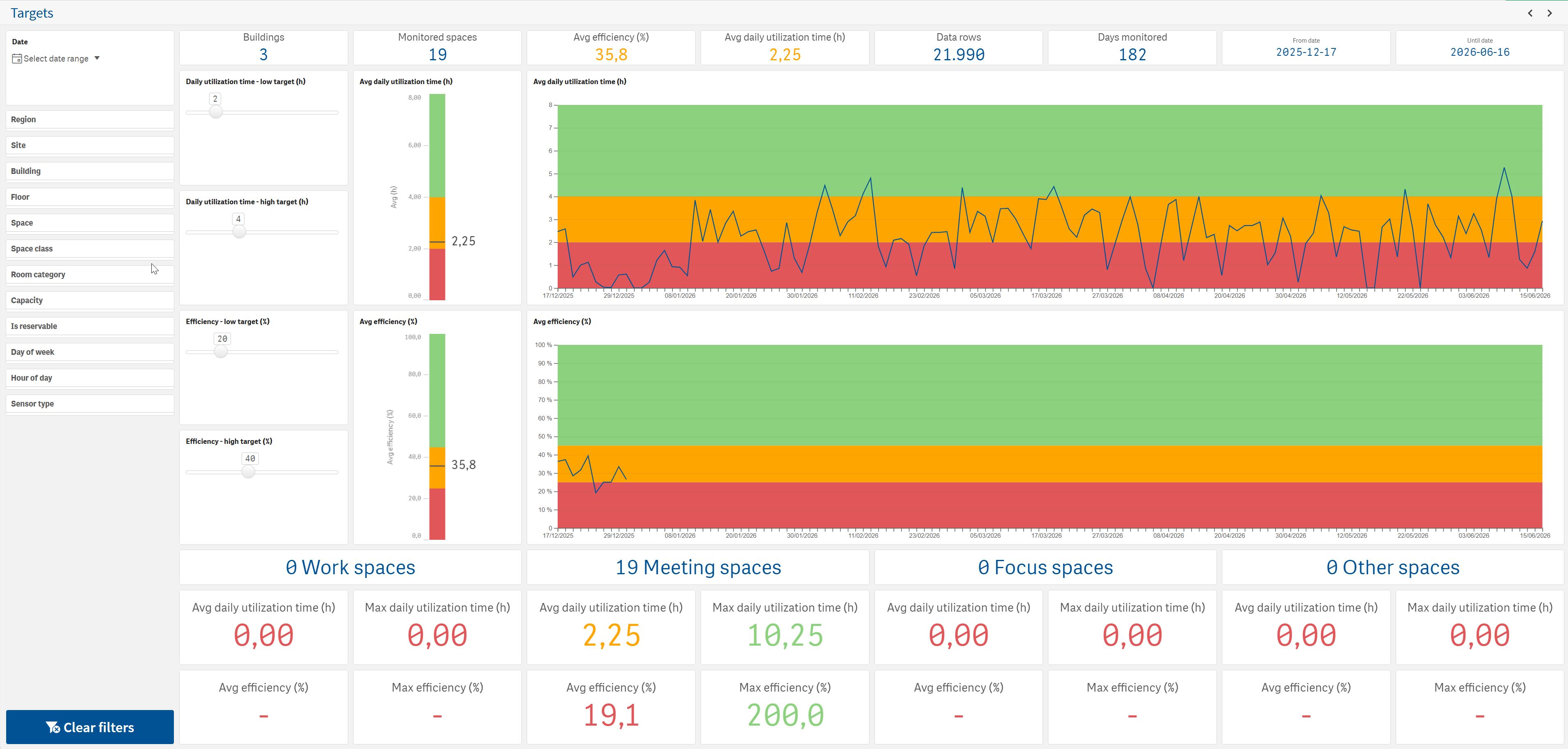The height and width of the screenshot is (749, 1568).
Task: Click the daily utilization low target slider handle
Action: click(x=215, y=112)
